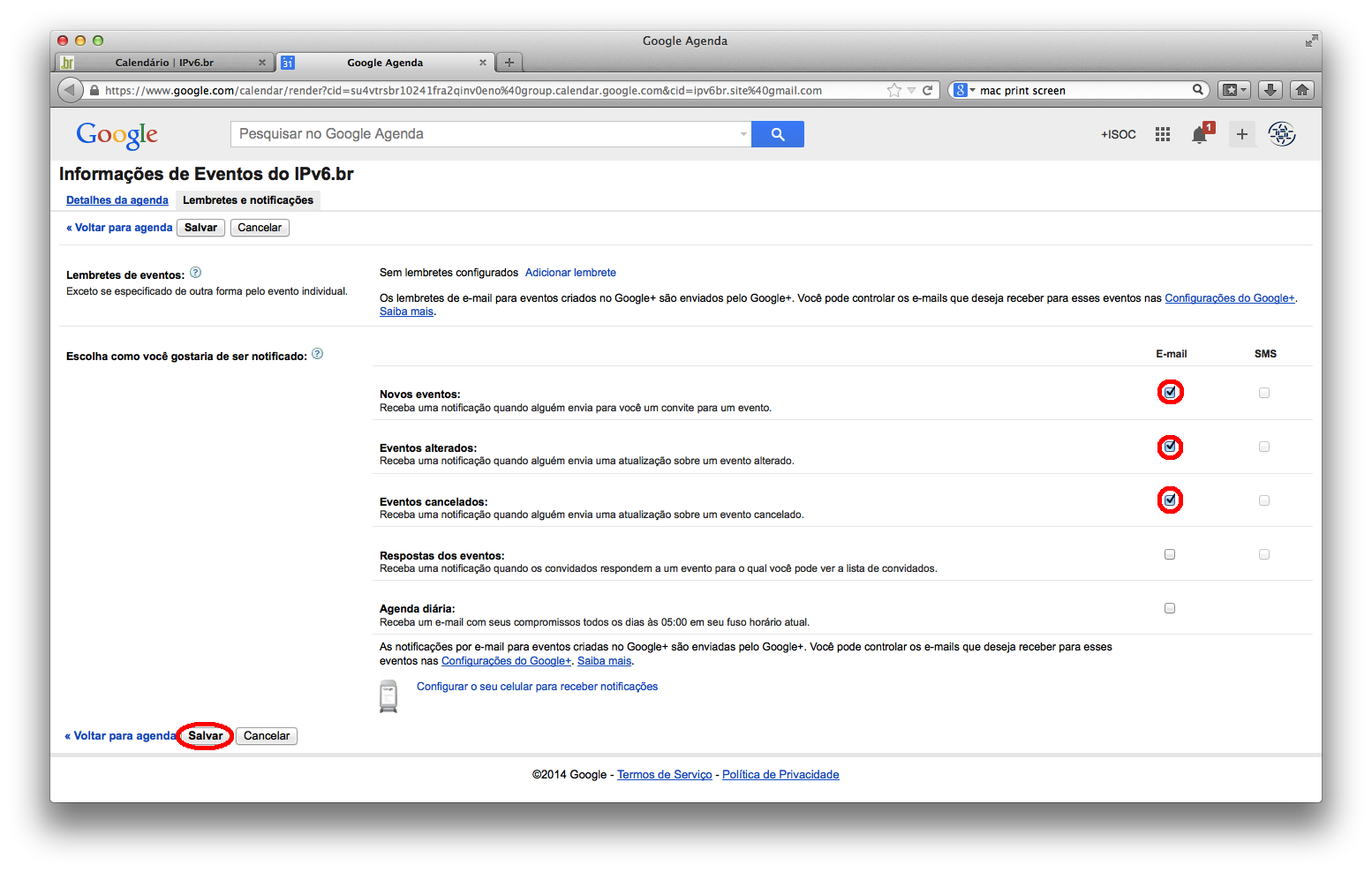The height and width of the screenshot is (872, 1372).
Task: Enable Agenda diária E-mail checkbox
Action: pos(1170,608)
